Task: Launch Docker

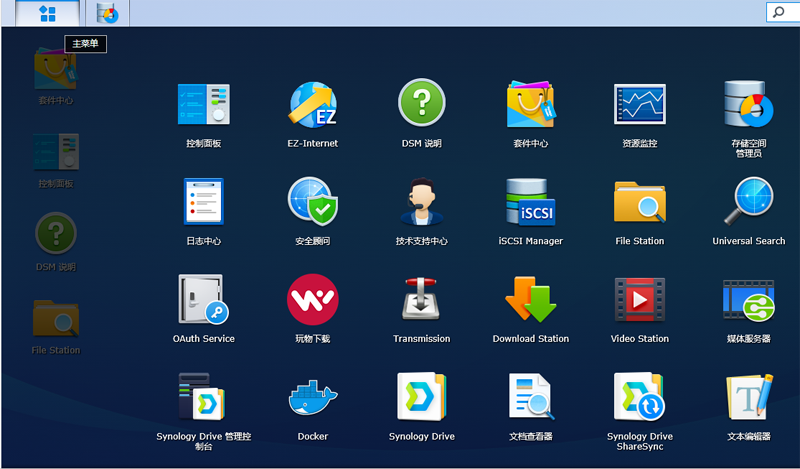Action: pyautogui.click(x=313, y=398)
